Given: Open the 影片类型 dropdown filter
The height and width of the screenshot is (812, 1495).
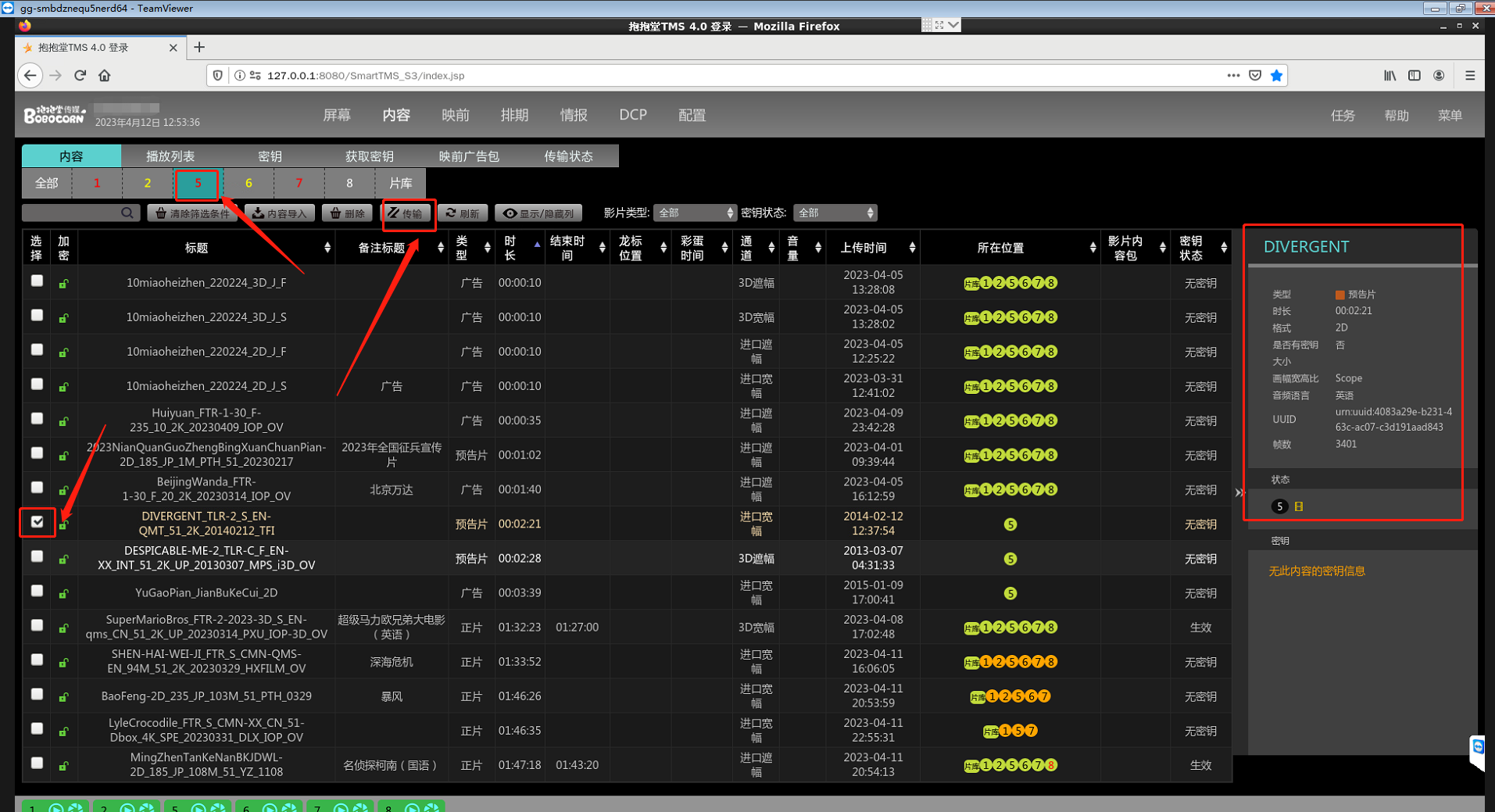Looking at the screenshot, I should coord(695,213).
